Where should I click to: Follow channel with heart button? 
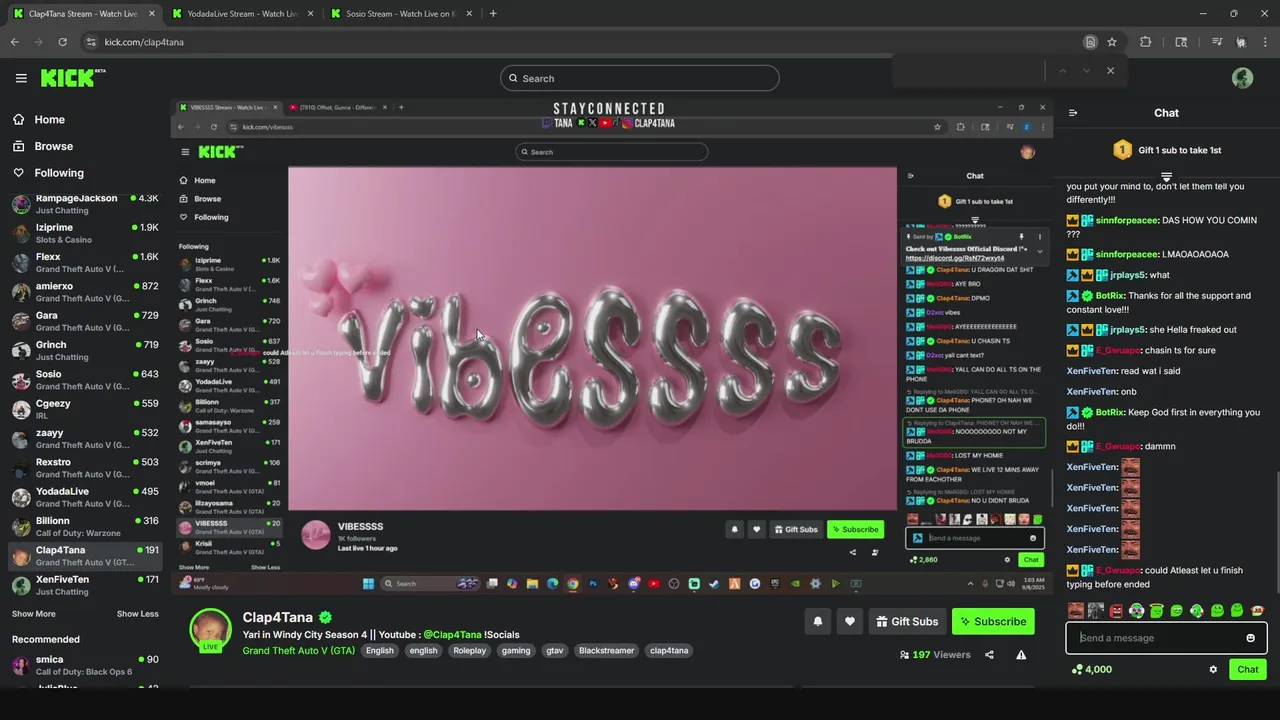[850, 622]
